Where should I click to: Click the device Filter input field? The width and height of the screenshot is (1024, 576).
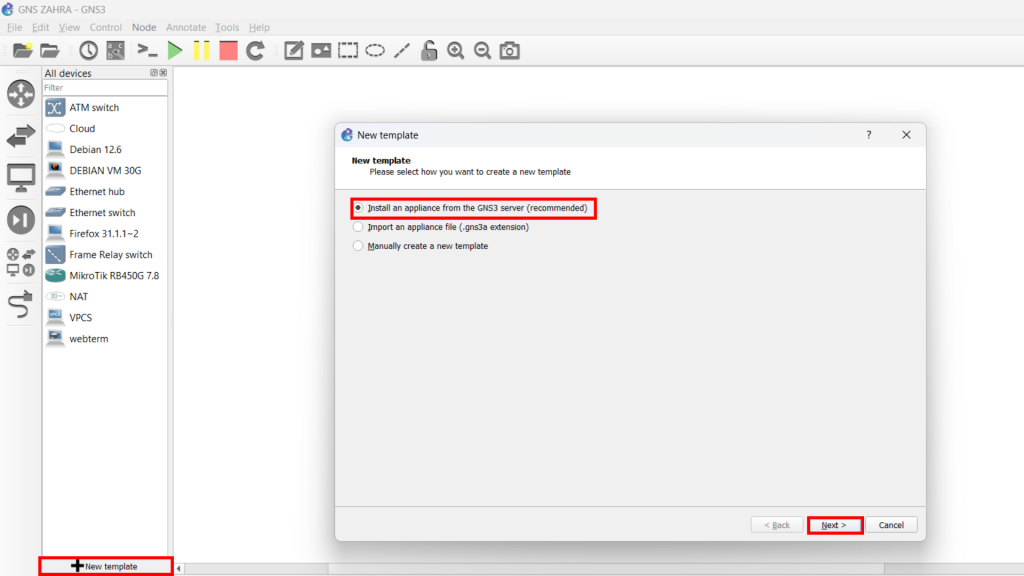click(x=104, y=88)
